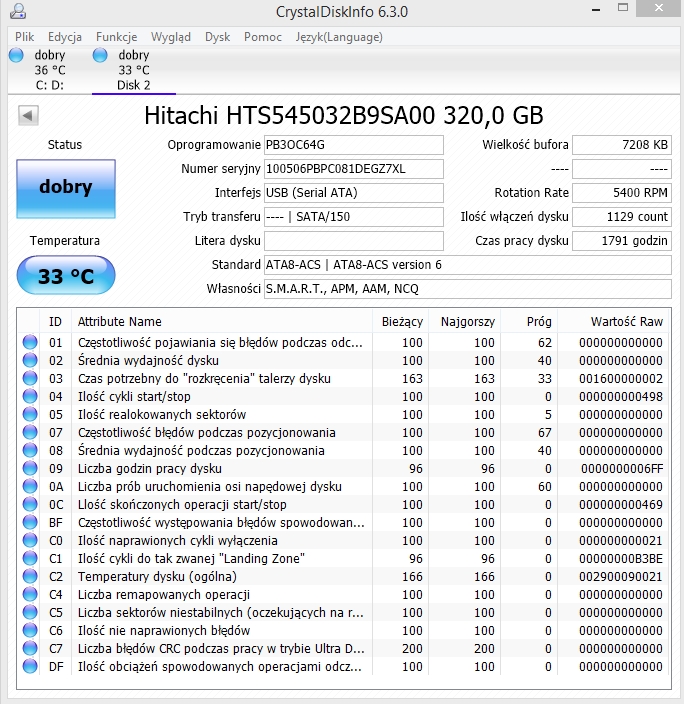Screen dimensions: 684x704
Task: Click the status orb for attribute 0C
Action: pos(30,504)
